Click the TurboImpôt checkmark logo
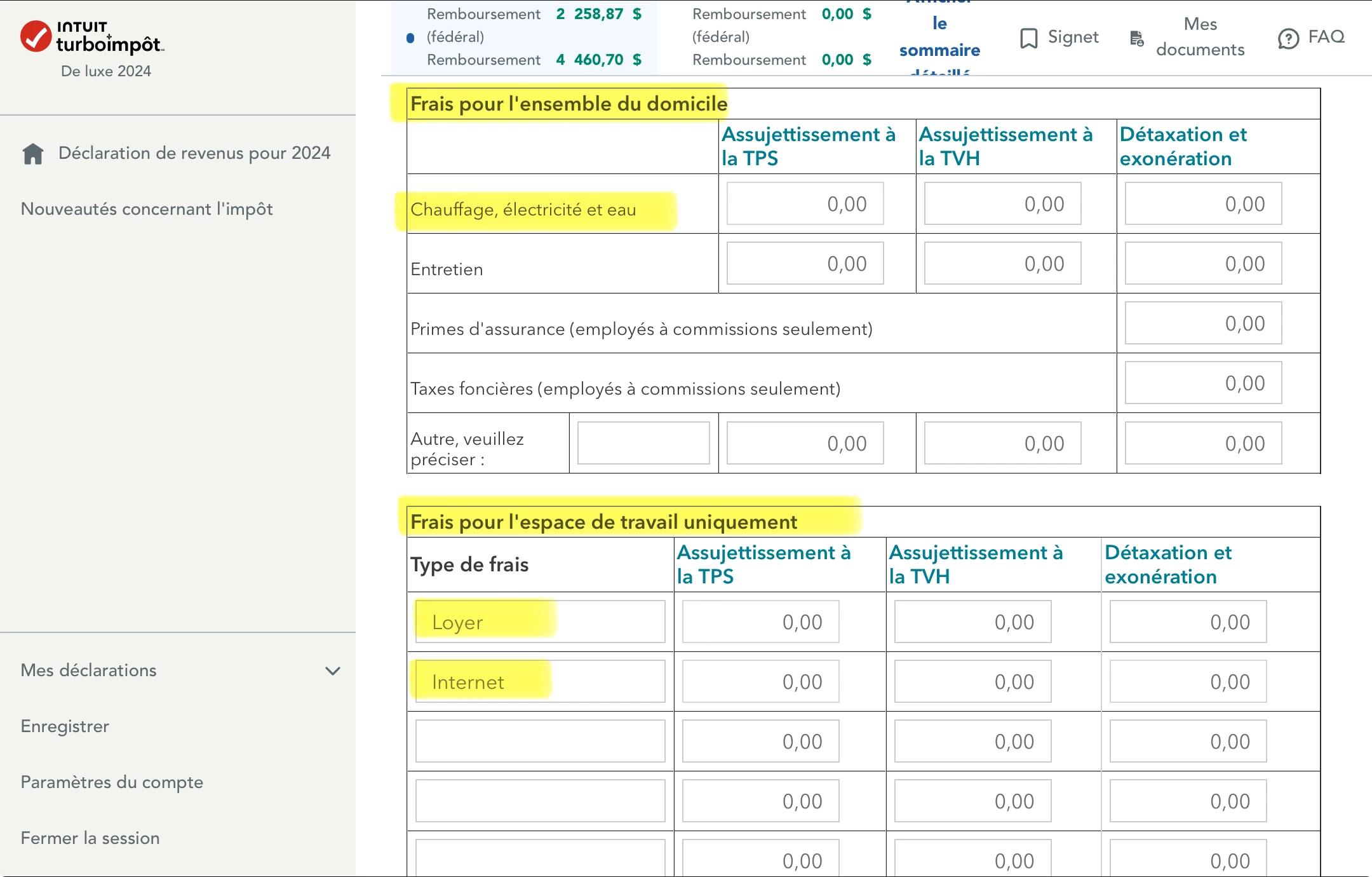Screen dimensions: 1372x877 [x=36, y=36]
